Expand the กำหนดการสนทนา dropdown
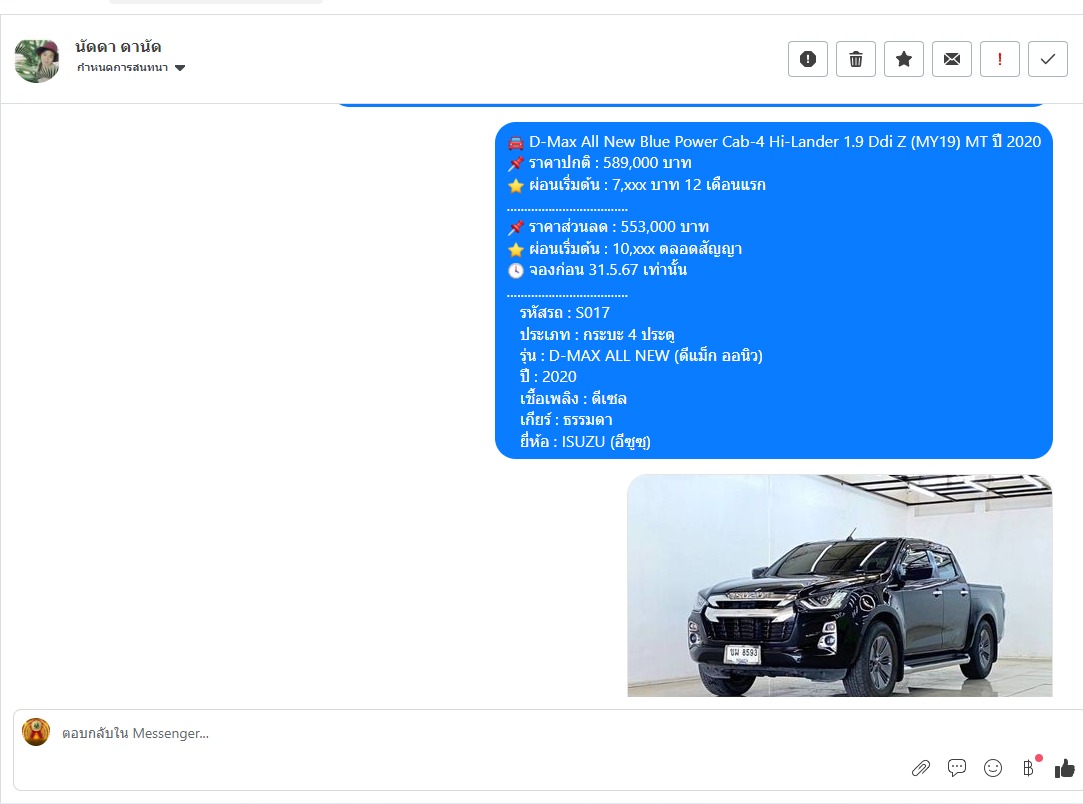Screen dimensions: 1083x804 [x=131, y=68]
